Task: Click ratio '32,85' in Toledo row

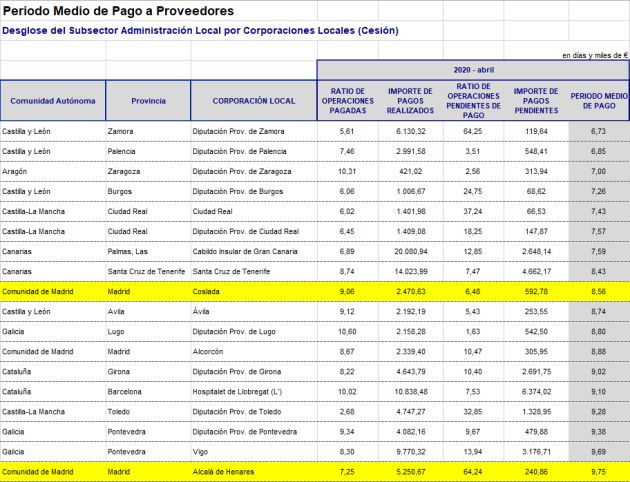Action: [x=473, y=412]
